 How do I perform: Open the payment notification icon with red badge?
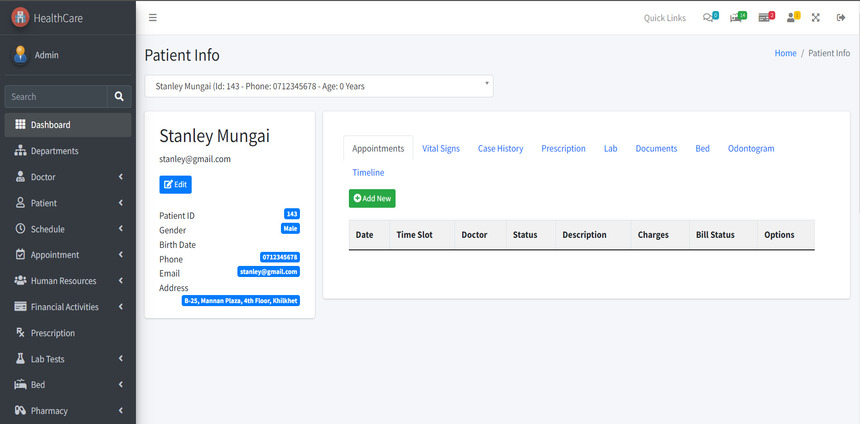(x=766, y=17)
